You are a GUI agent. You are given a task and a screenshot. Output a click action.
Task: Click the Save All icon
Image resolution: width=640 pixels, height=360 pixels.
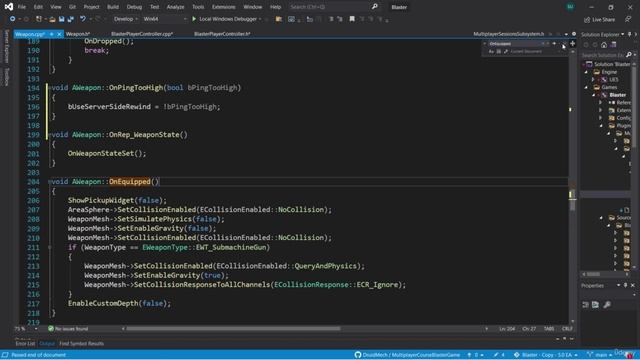click(70, 19)
